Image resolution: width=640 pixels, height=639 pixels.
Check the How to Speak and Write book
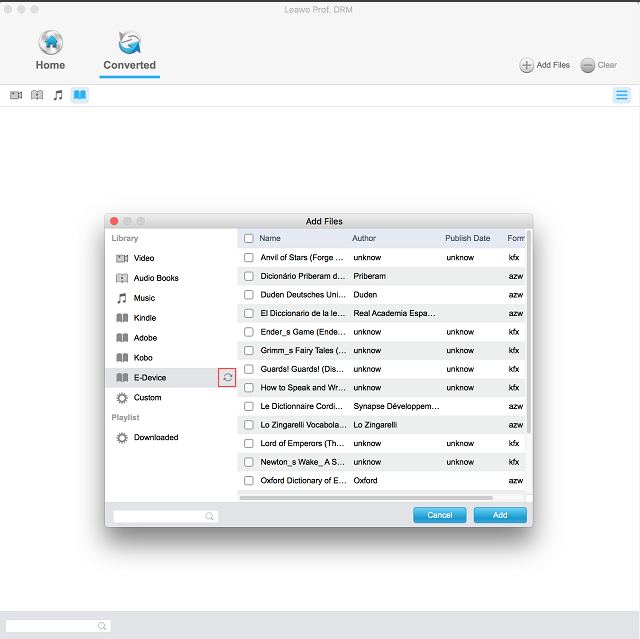pyautogui.click(x=249, y=388)
